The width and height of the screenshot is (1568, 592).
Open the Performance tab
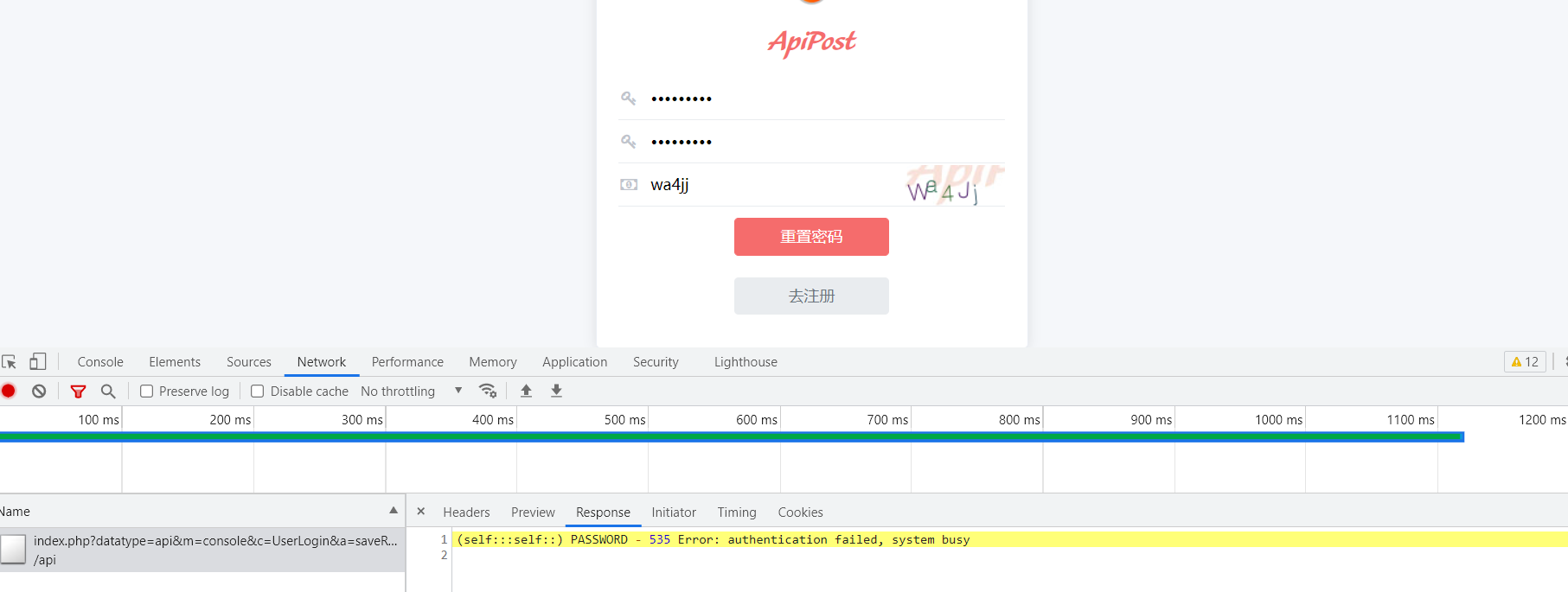(x=407, y=362)
